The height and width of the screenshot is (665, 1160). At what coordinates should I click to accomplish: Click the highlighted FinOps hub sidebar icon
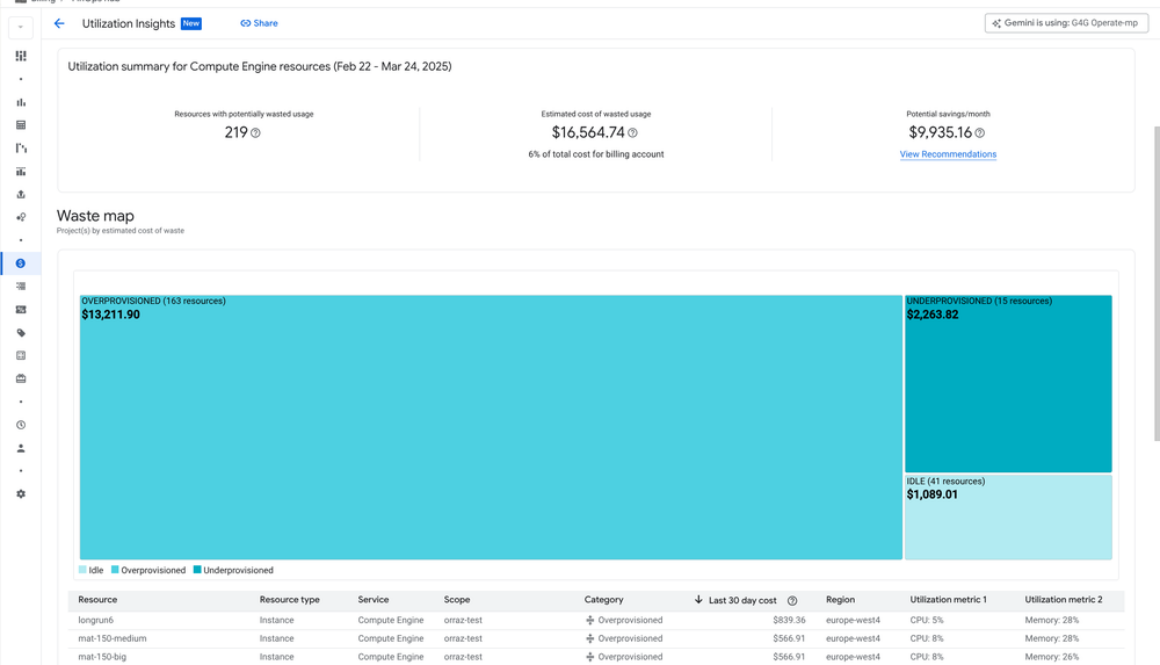(20, 264)
